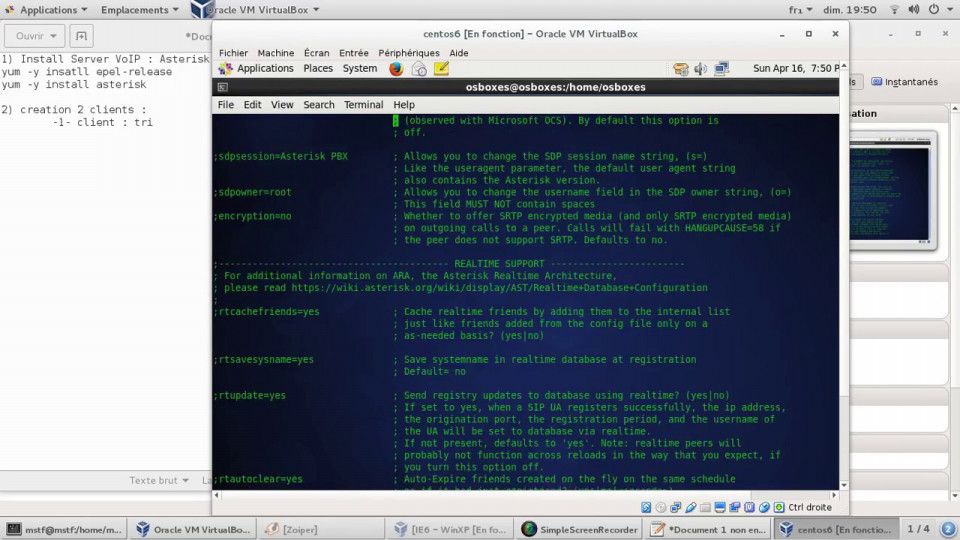Click the keyboard capture arrow status icon
960x540 pixels.
(x=779, y=508)
